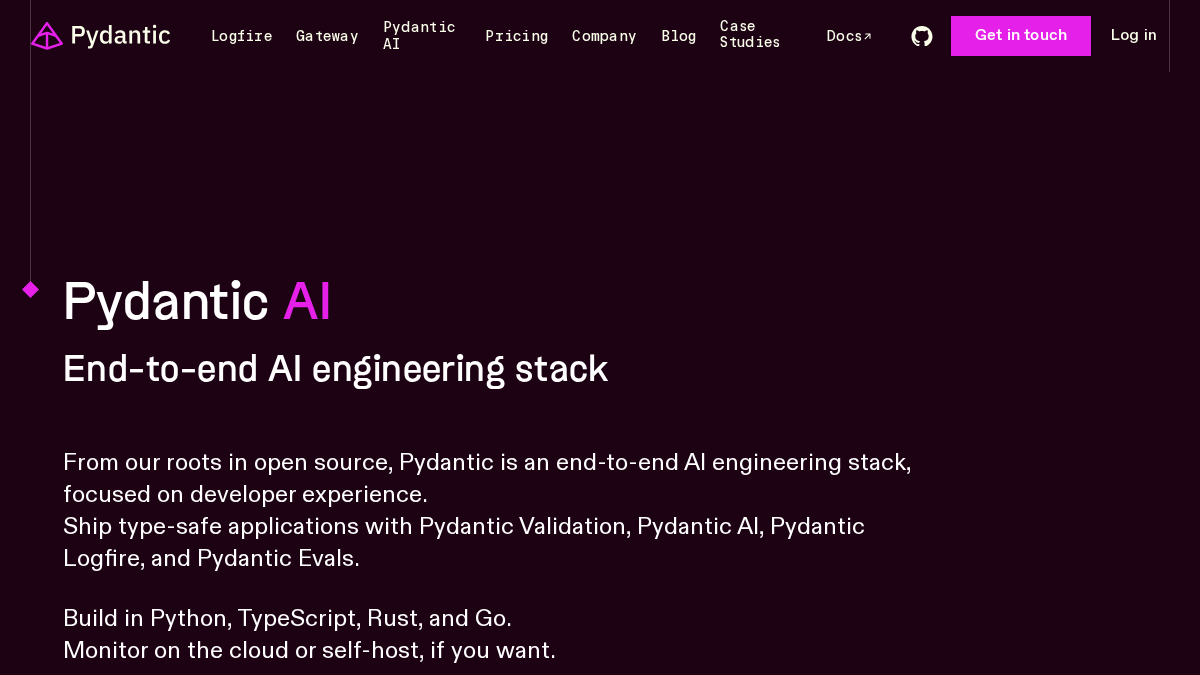
Task: Open the GitHub icon link
Action: click(x=922, y=36)
